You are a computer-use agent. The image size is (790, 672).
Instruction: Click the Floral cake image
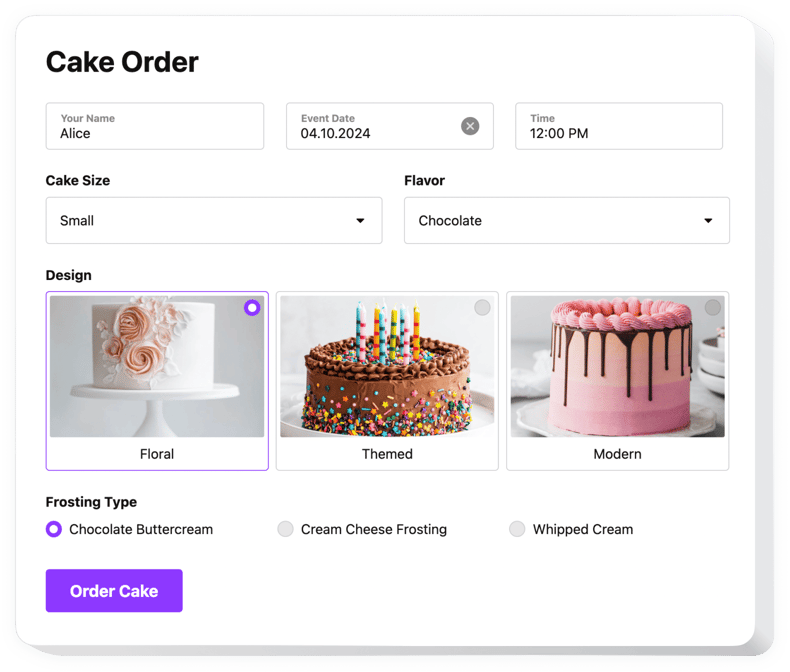pos(157,367)
